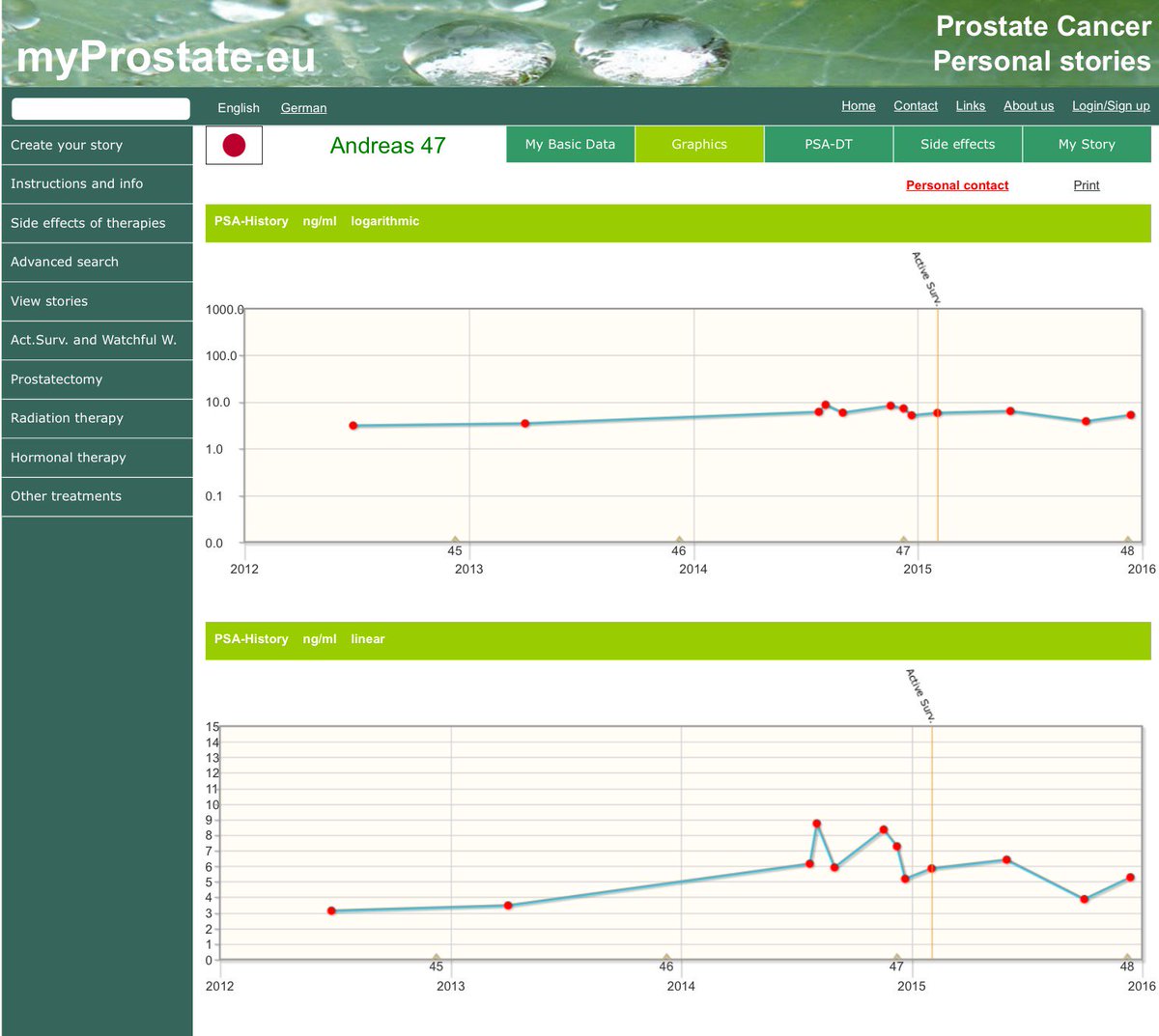The width and height of the screenshot is (1159, 1036).
Task: Open the My Story tab
Action: click(1087, 144)
